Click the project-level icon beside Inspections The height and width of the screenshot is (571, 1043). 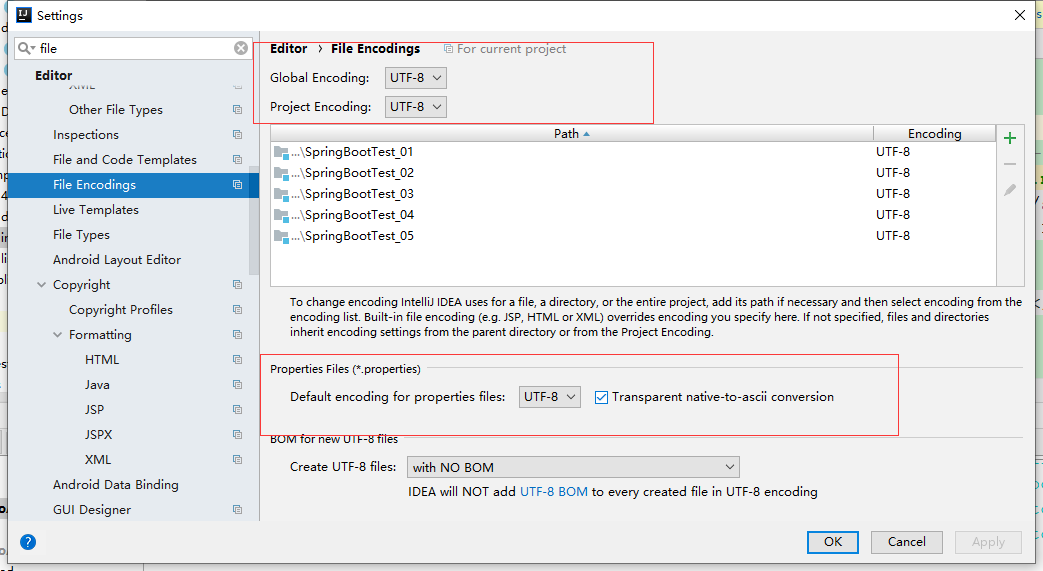237,134
